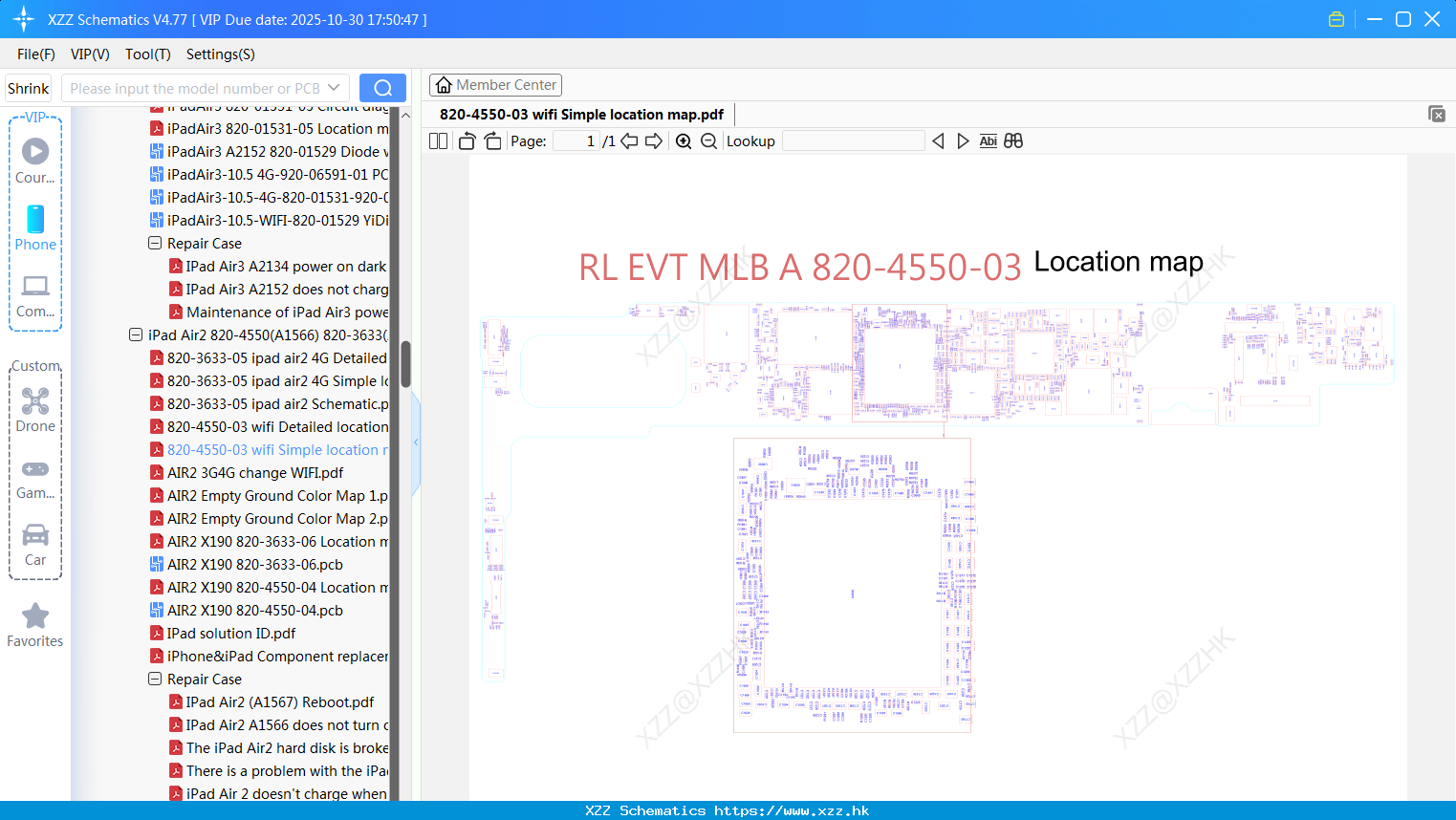Click the model number search input
The image size is (1456, 820).
click(x=194, y=88)
